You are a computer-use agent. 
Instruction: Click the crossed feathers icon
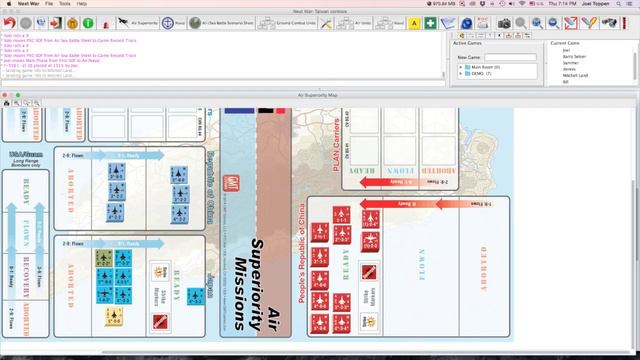tap(589, 23)
